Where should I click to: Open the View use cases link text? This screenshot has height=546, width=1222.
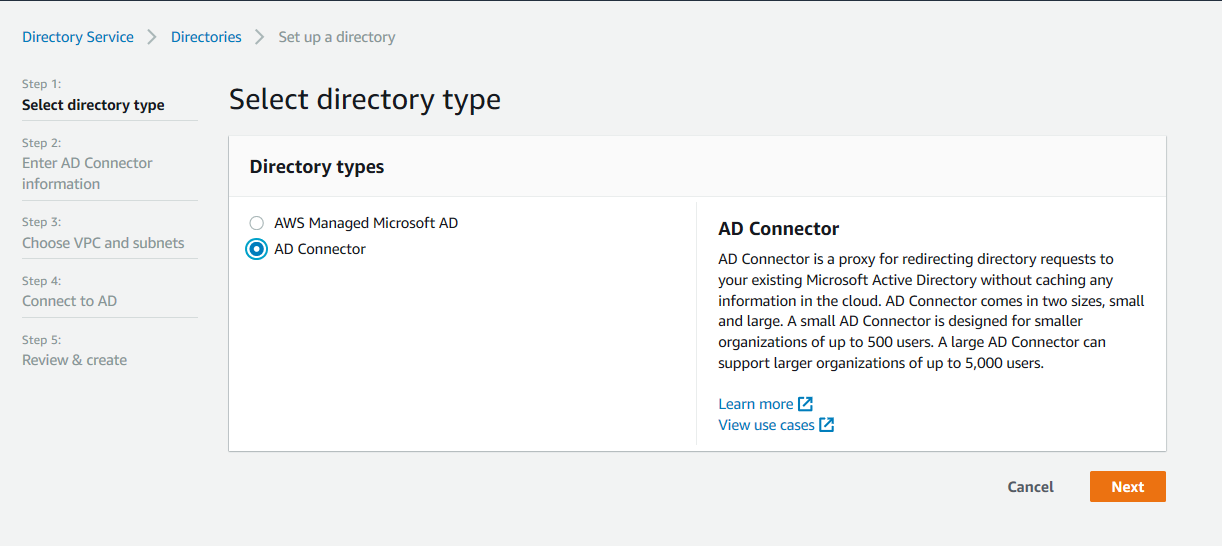[x=766, y=425]
